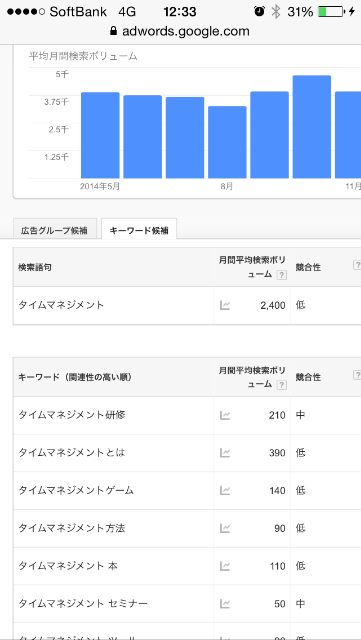This screenshot has height=640, width=361.
Task: Tap the lock icon in address bar
Action: [114, 31]
